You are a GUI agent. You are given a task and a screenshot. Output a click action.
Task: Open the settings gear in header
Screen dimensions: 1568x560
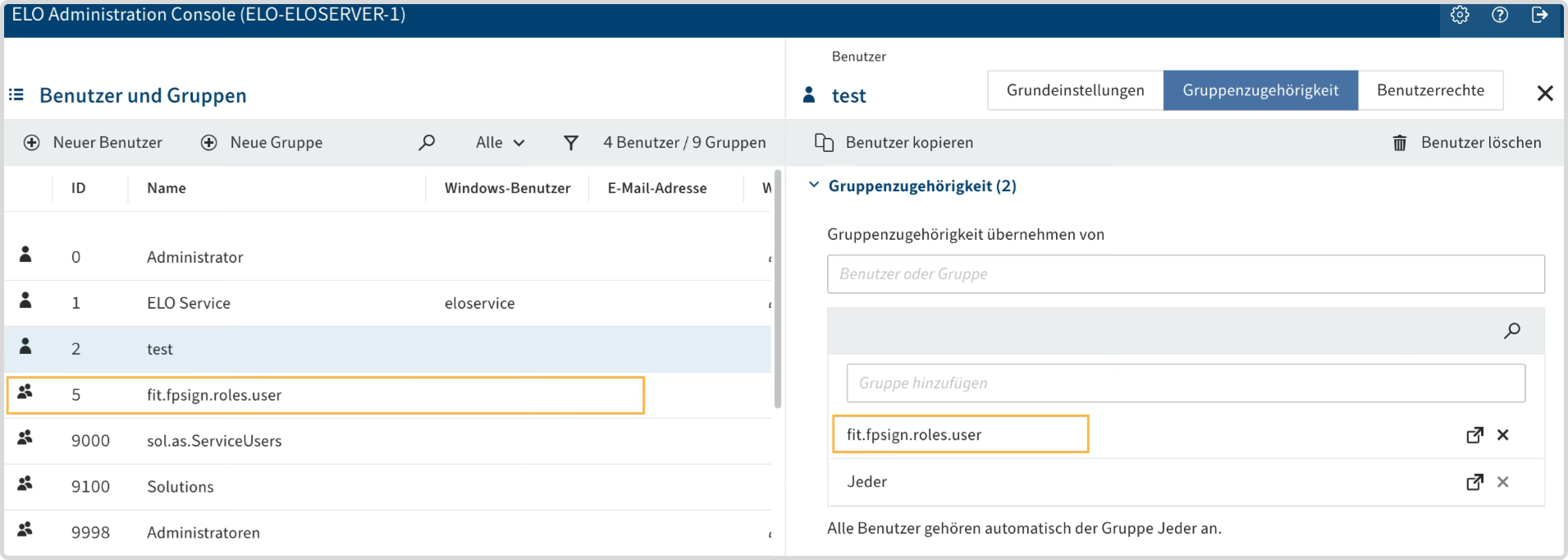point(1460,15)
